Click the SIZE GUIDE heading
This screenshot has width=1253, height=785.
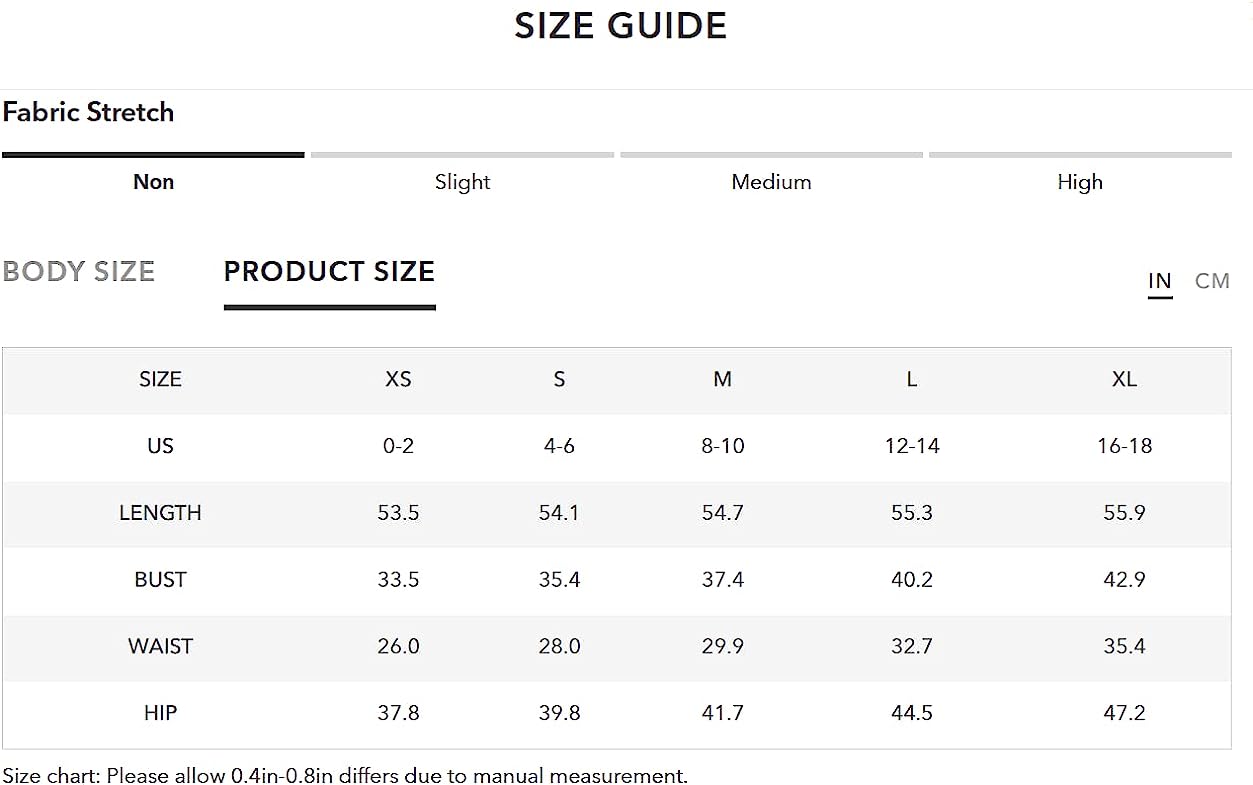620,26
